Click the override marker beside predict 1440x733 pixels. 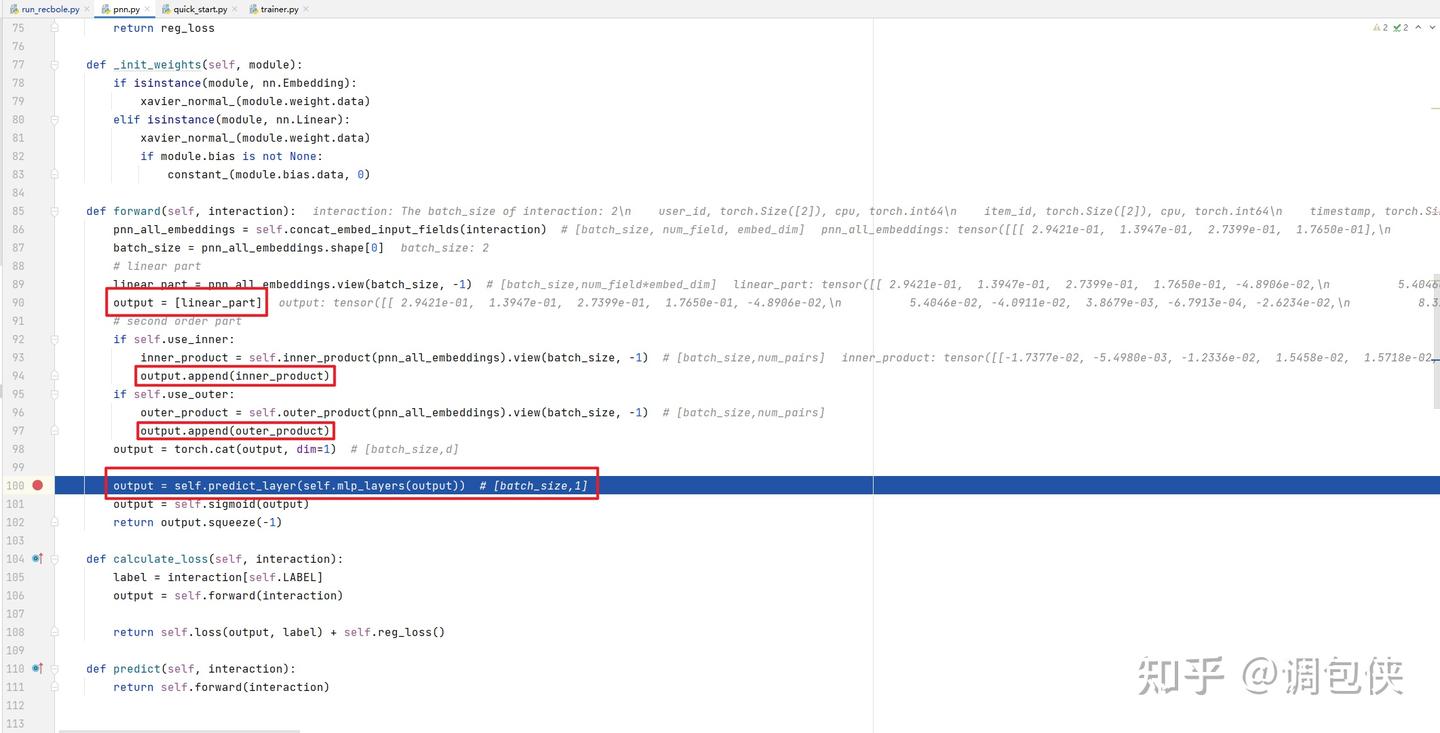(38, 668)
